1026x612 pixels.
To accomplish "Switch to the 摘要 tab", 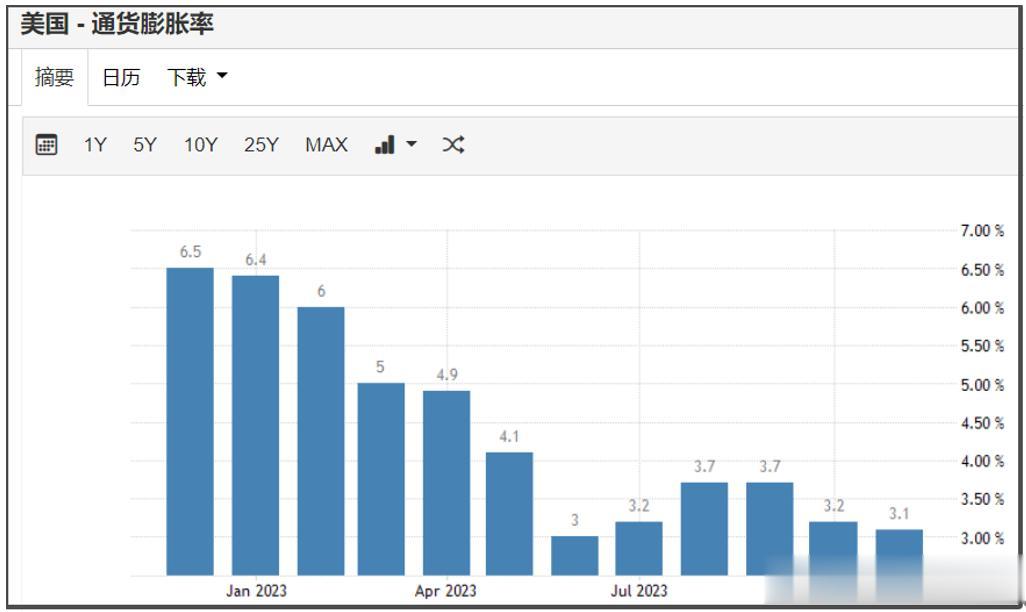I will (x=54, y=77).
